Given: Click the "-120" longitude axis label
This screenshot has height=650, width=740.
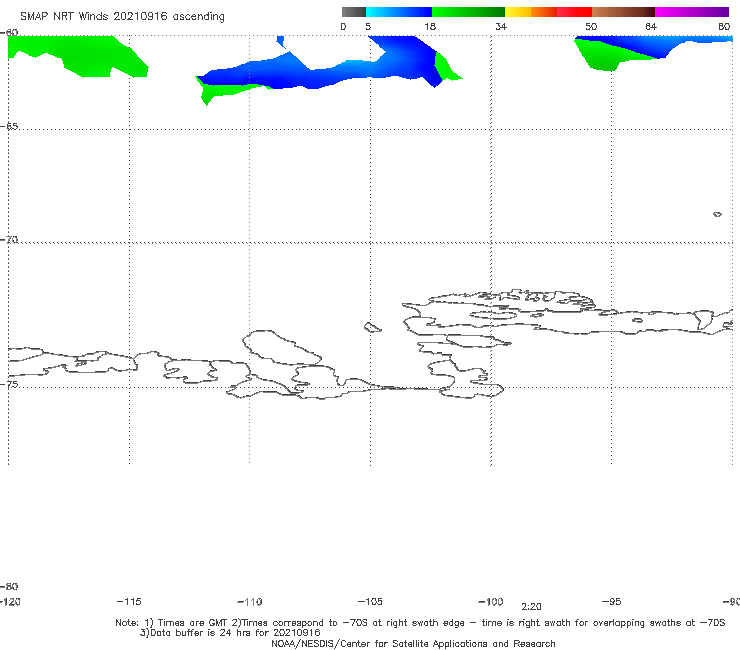Looking at the screenshot, I should point(10,601).
